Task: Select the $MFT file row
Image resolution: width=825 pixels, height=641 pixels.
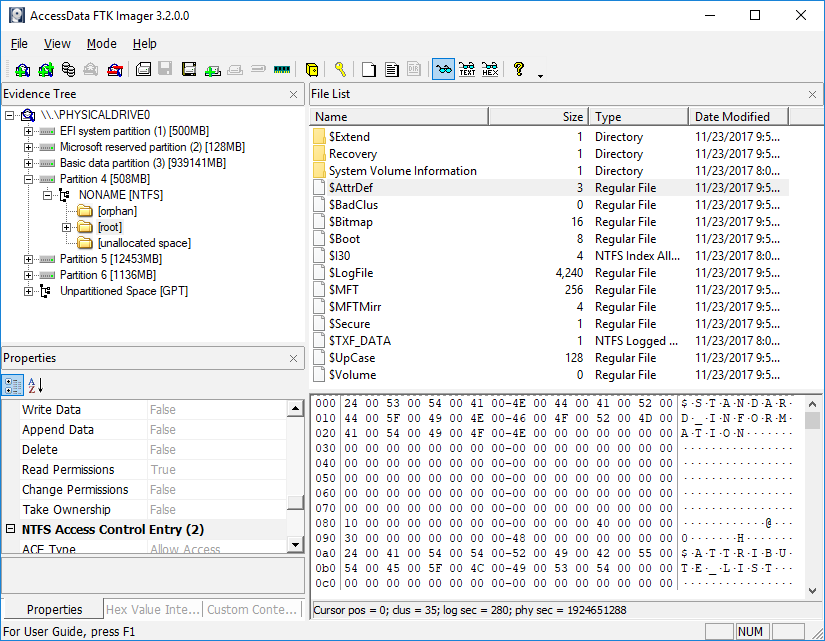Action: tap(549, 290)
